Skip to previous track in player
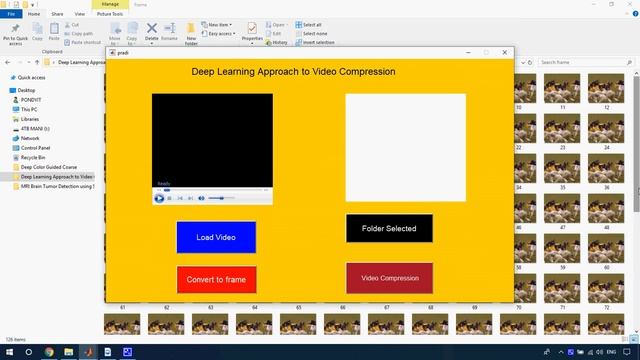640x360 pixels. 180,198
